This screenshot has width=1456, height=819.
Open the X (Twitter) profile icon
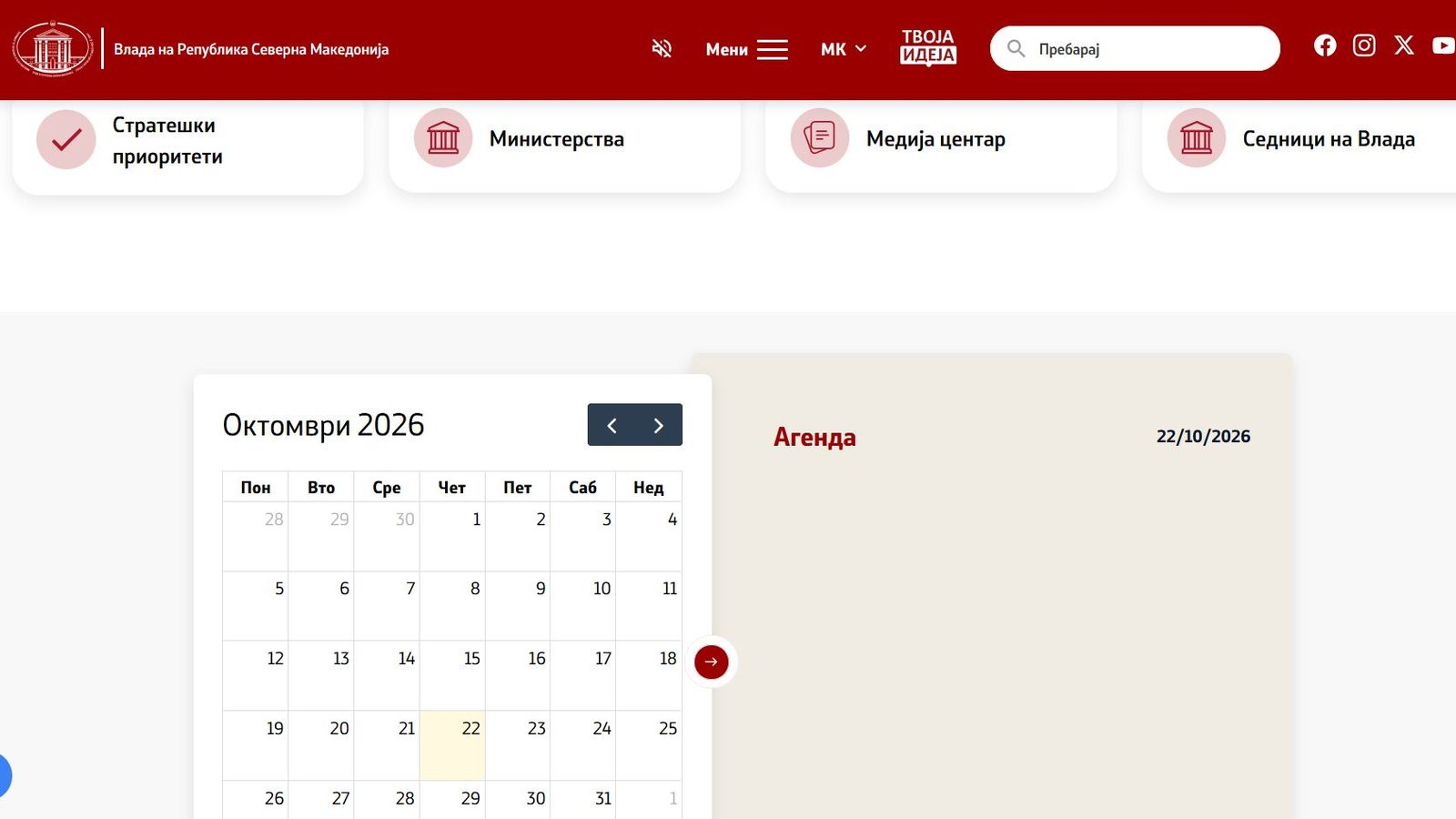pyautogui.click(x=1404, y=45)
